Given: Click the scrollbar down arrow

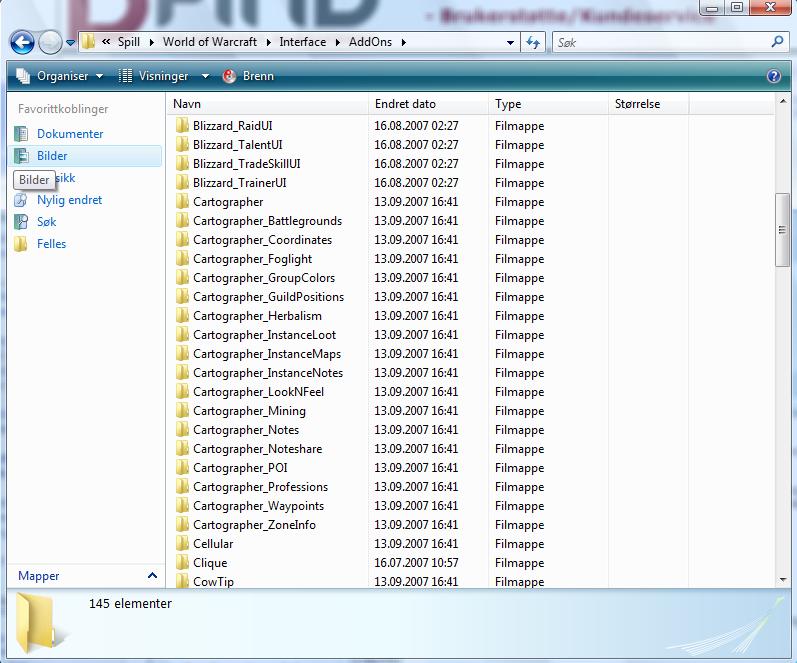Looking at the screenshot, I should (x=783, y=580).
